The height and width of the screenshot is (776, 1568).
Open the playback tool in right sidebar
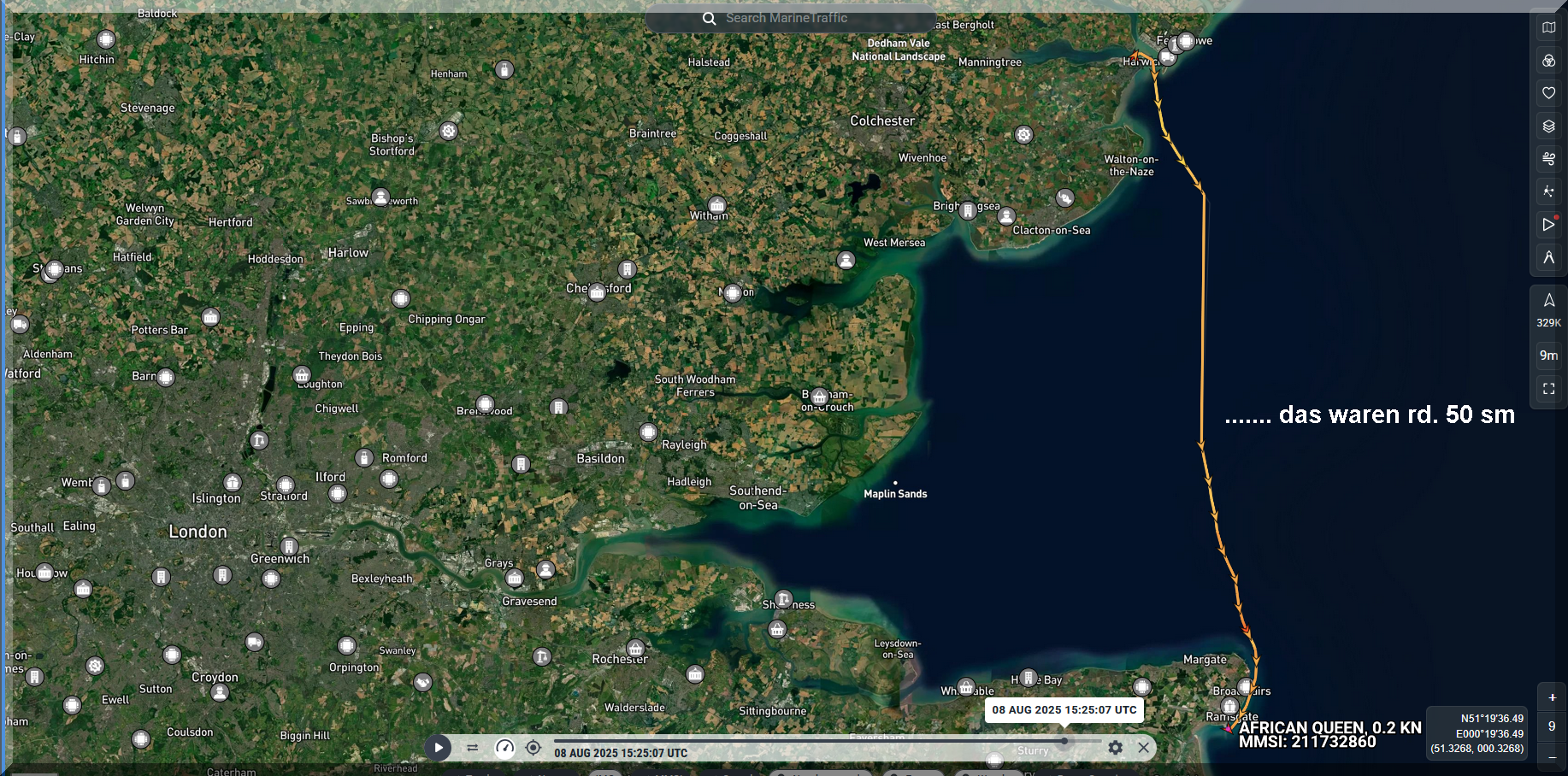1548,225
